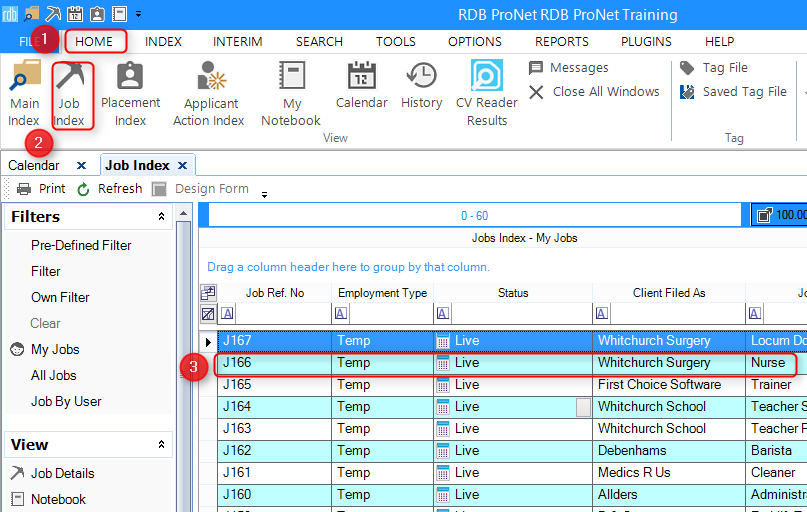Screen dimensions: 807x512
Task: Open the Calendar ribbon icon
Action: [x=361, y=85]
